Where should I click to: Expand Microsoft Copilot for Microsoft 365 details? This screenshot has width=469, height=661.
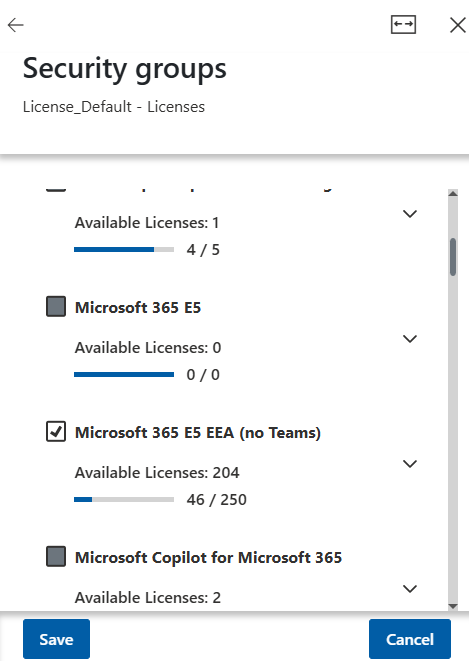point(410,588)
